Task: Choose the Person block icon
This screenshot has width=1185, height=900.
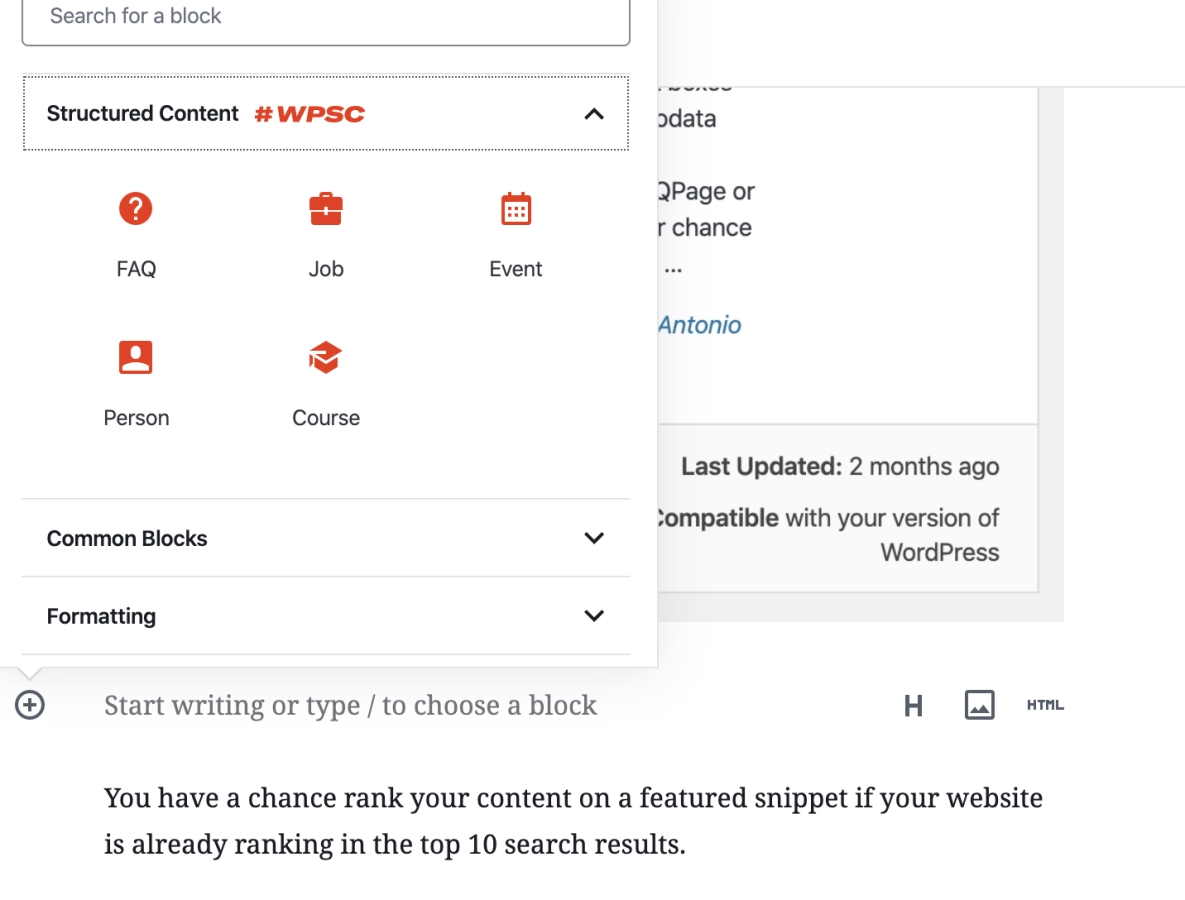Action: 136,357
